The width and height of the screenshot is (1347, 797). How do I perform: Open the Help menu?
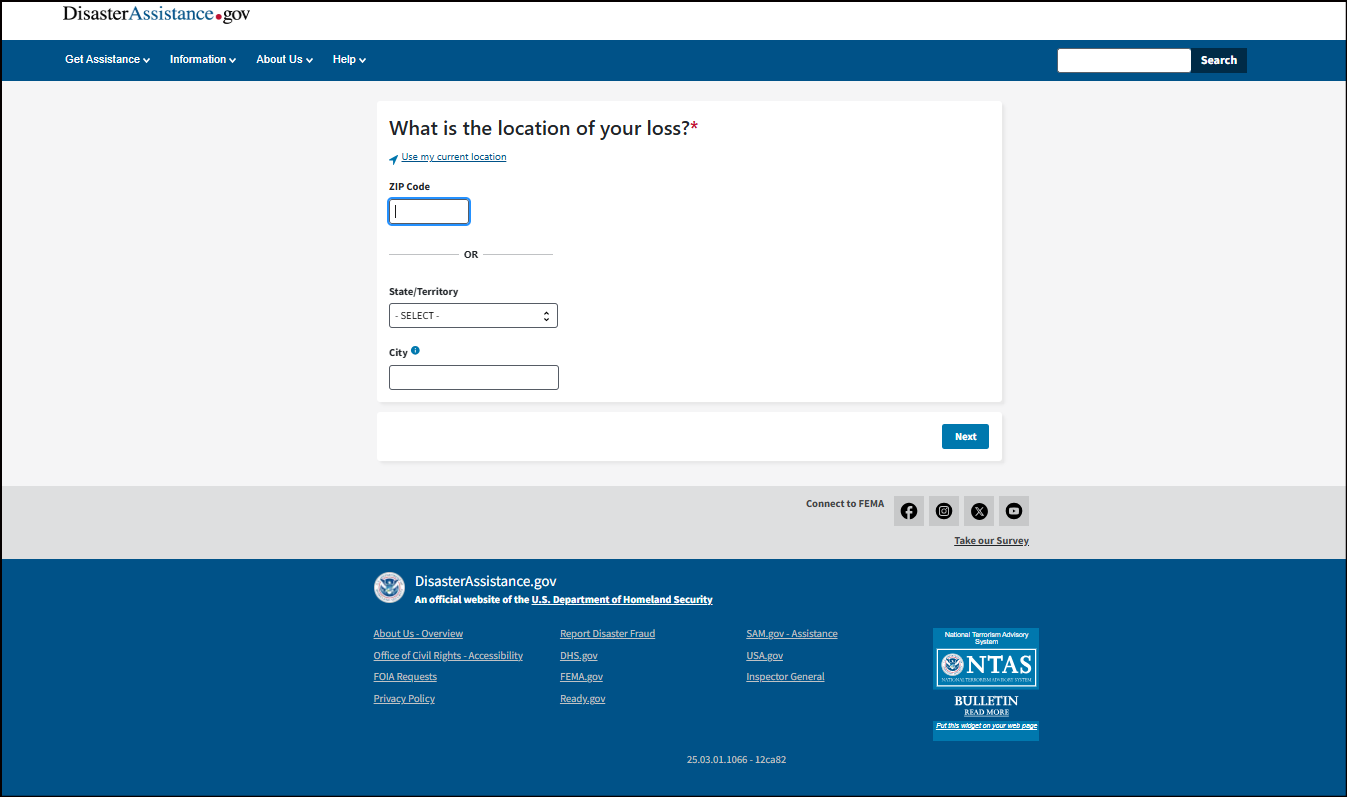coord(349,60)
